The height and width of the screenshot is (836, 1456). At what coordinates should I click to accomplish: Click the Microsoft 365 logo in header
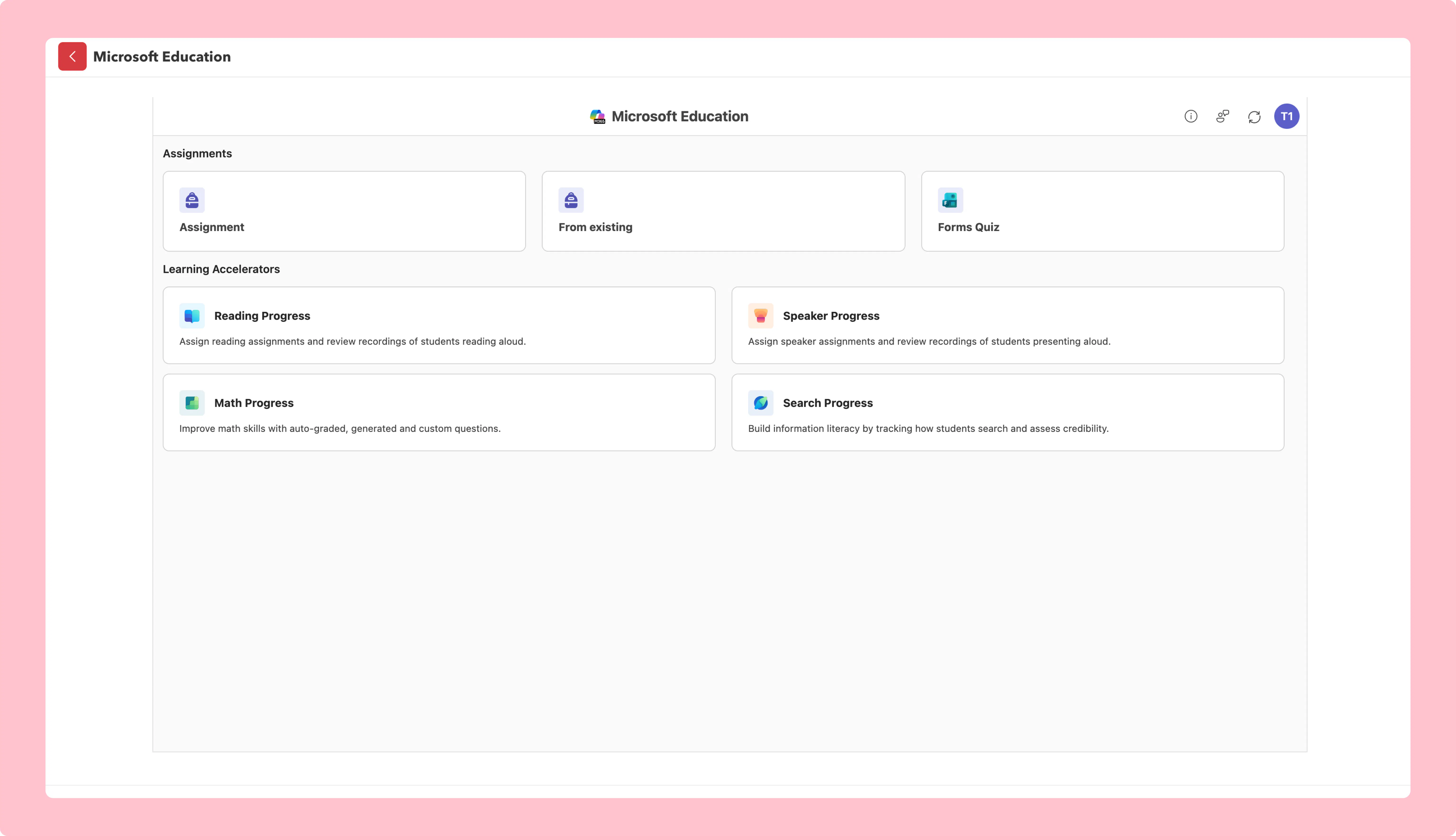tap(597, 117)
